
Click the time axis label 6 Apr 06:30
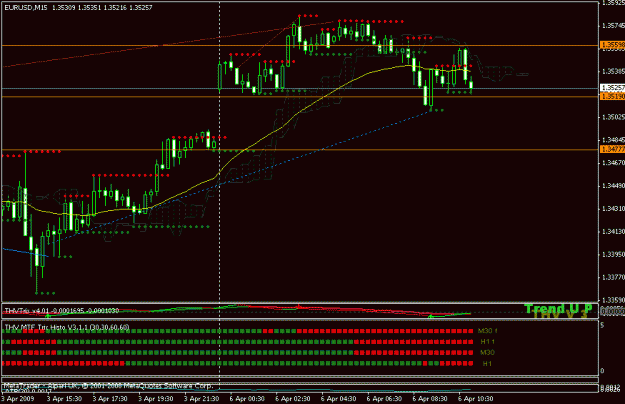(384, 398)
